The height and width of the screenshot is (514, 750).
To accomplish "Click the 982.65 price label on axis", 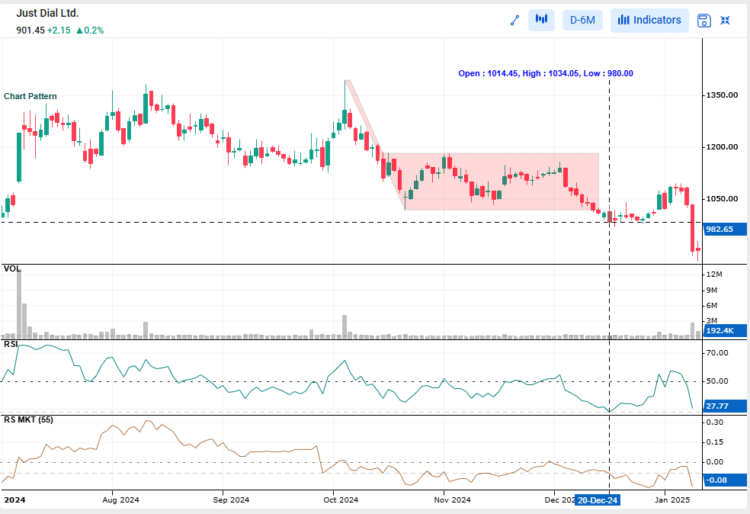I will pos(720,229).
